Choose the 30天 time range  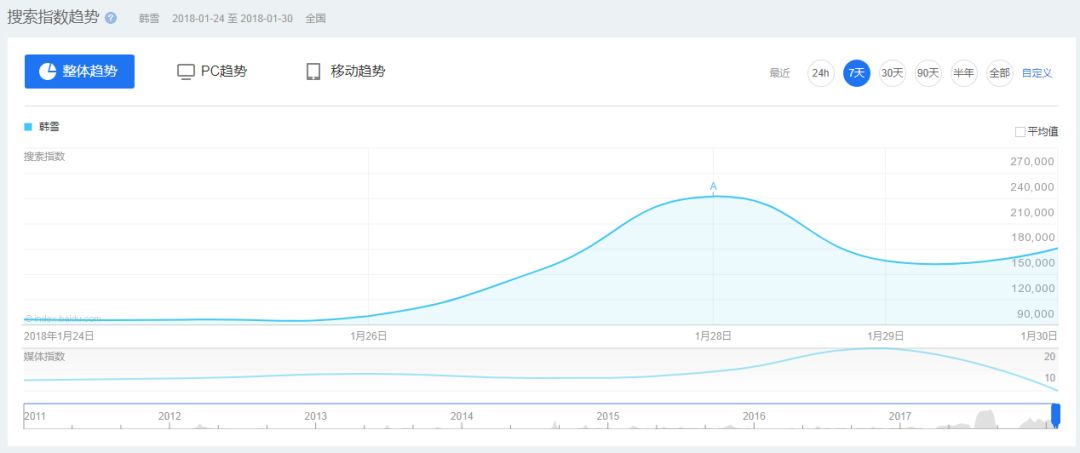tap(893, 73)
